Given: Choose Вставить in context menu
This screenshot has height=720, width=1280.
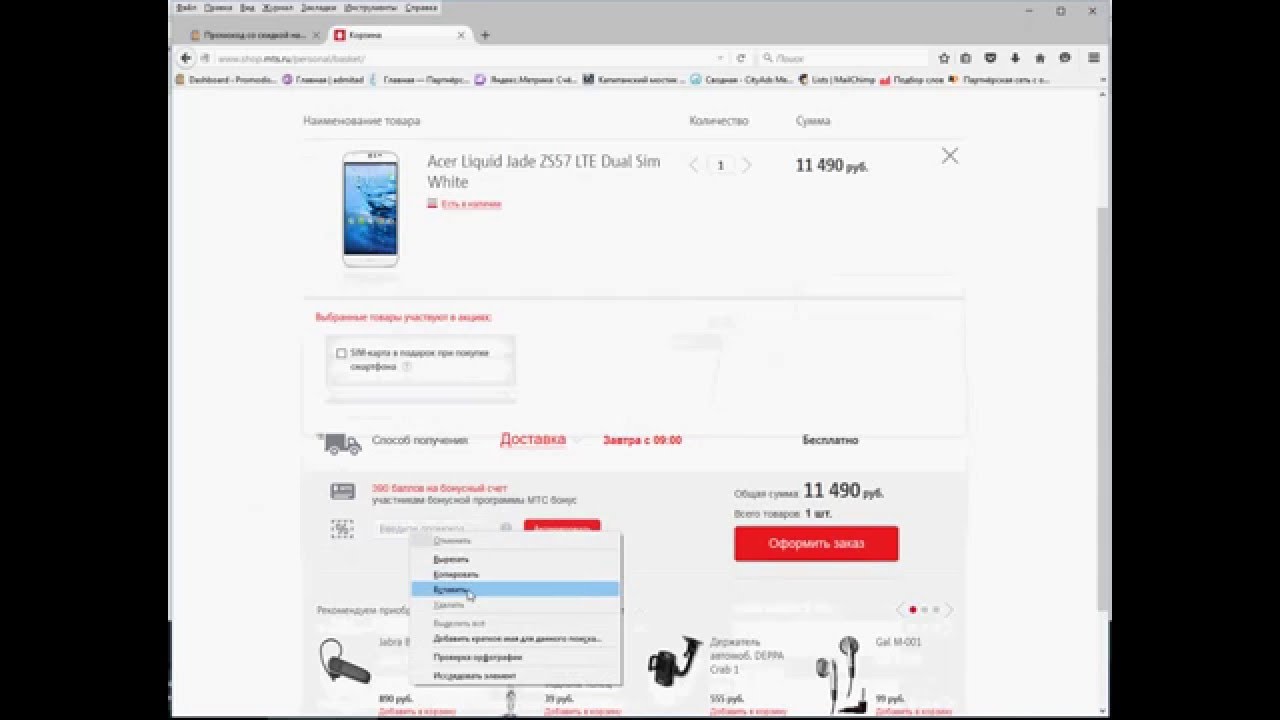Looking at the screenshot, I should click(x=515, y=589).
